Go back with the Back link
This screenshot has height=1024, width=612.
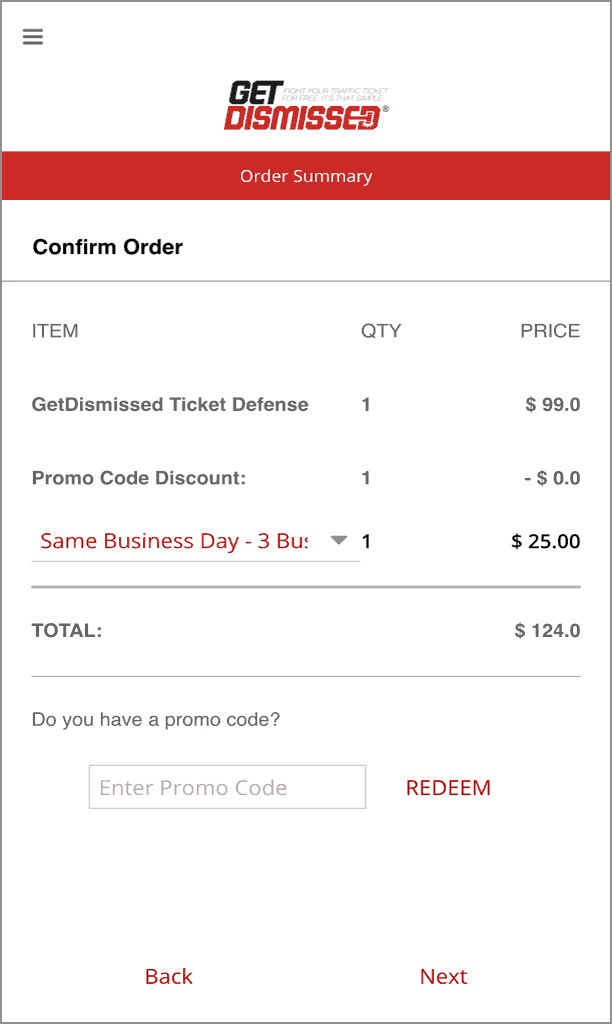[168, 976]
